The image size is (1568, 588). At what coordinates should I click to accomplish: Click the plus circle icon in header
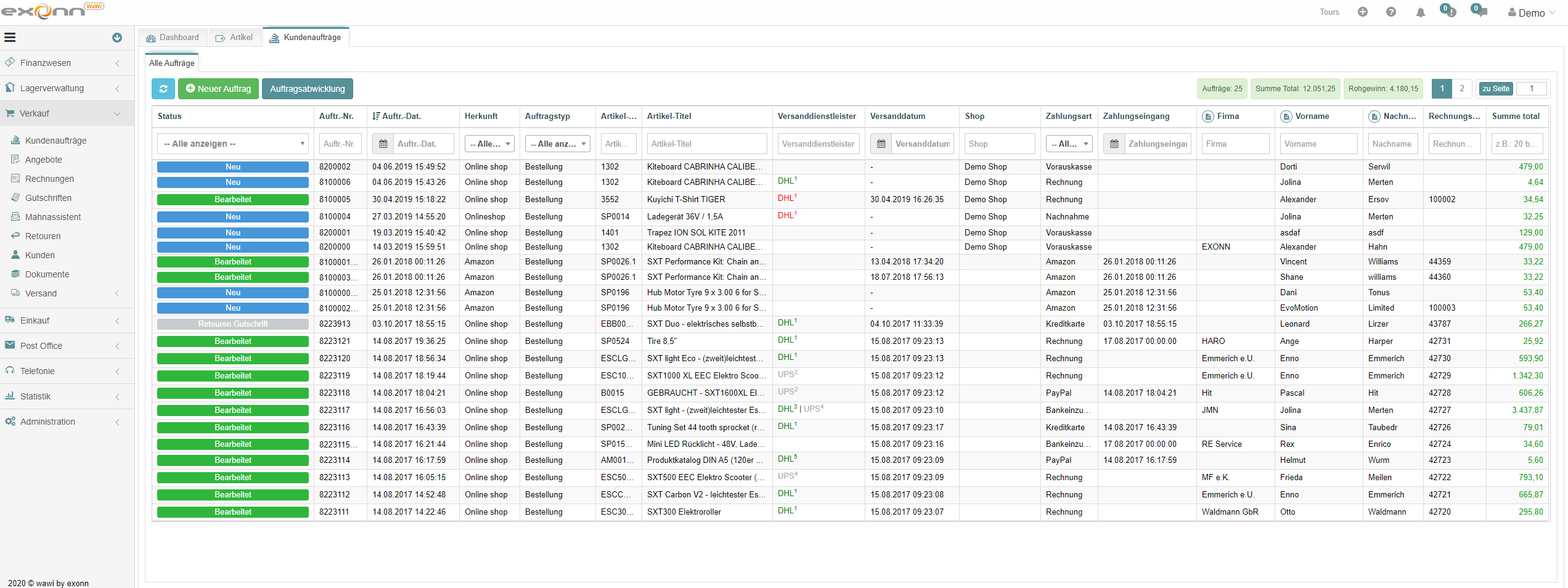[x=1362, y=12]
